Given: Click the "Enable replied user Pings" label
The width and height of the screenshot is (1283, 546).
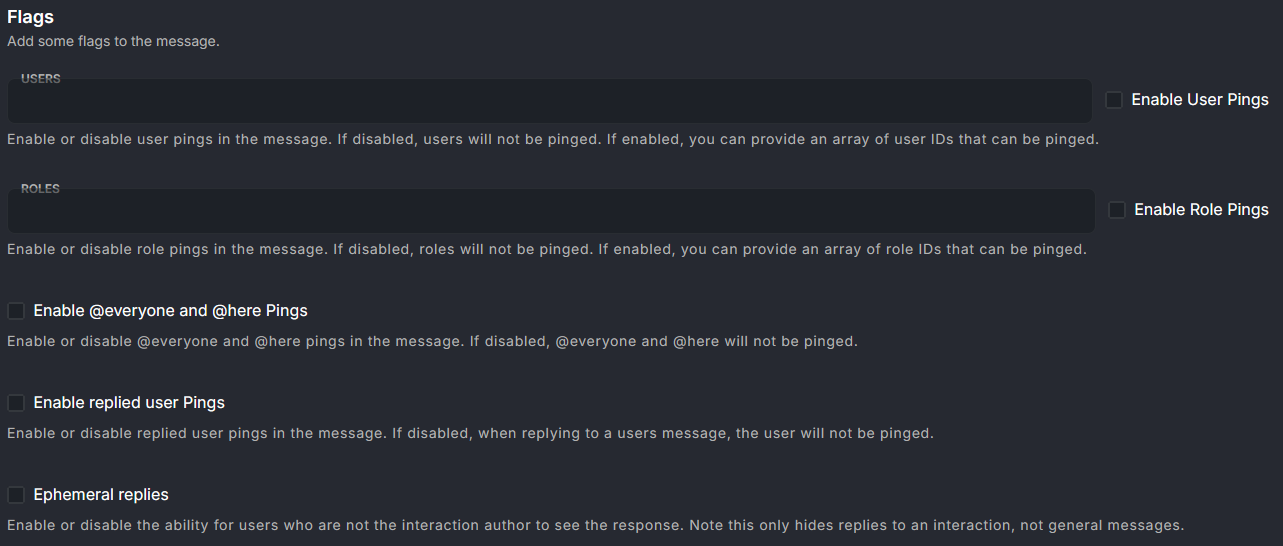Looking at the screenshot, I should coord(129,403).
